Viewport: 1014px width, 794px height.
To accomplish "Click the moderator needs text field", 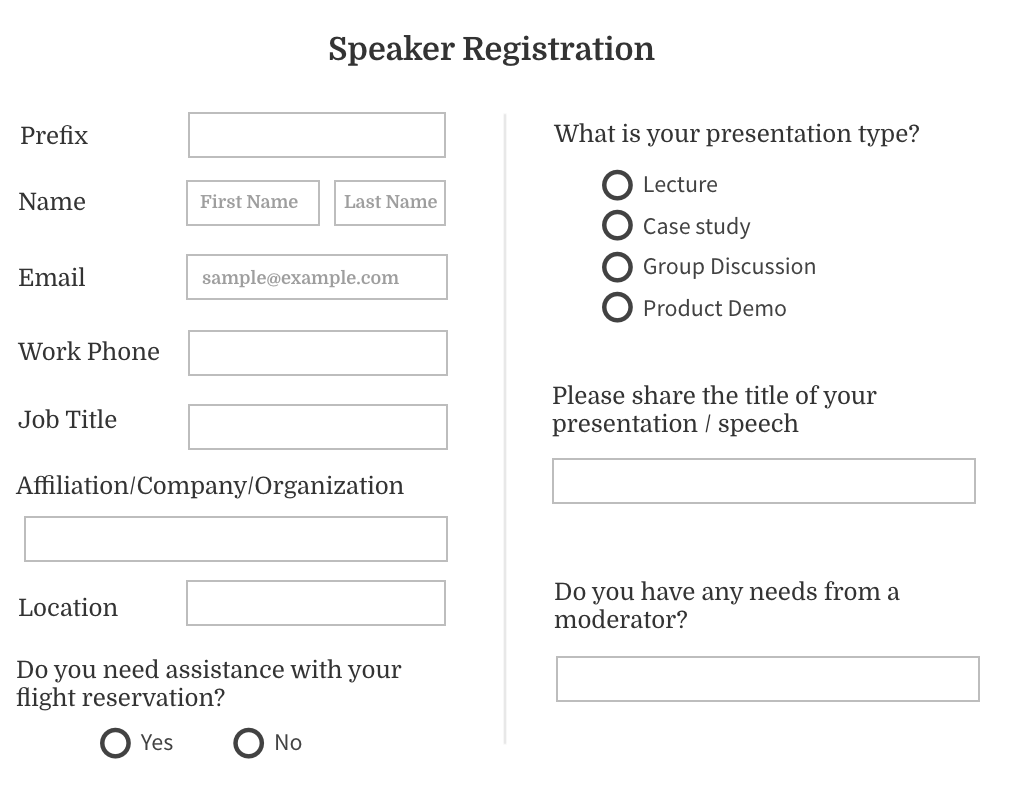I will point(768,679).
